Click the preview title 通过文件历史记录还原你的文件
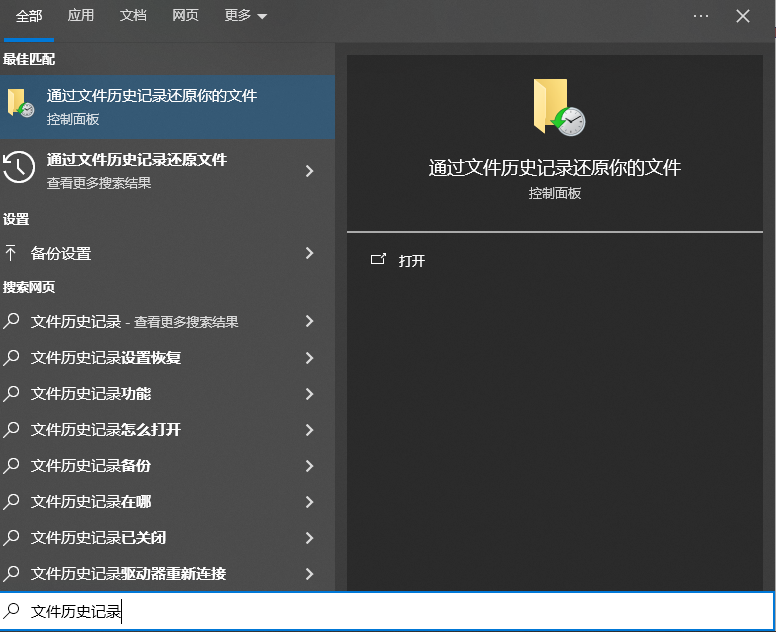 554,168
